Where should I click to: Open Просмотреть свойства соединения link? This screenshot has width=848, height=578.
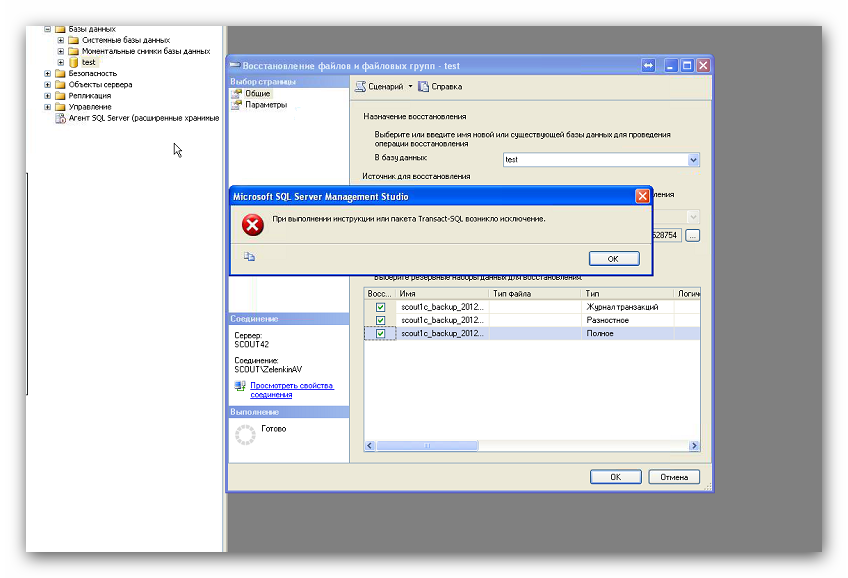(x=292, y=390)
